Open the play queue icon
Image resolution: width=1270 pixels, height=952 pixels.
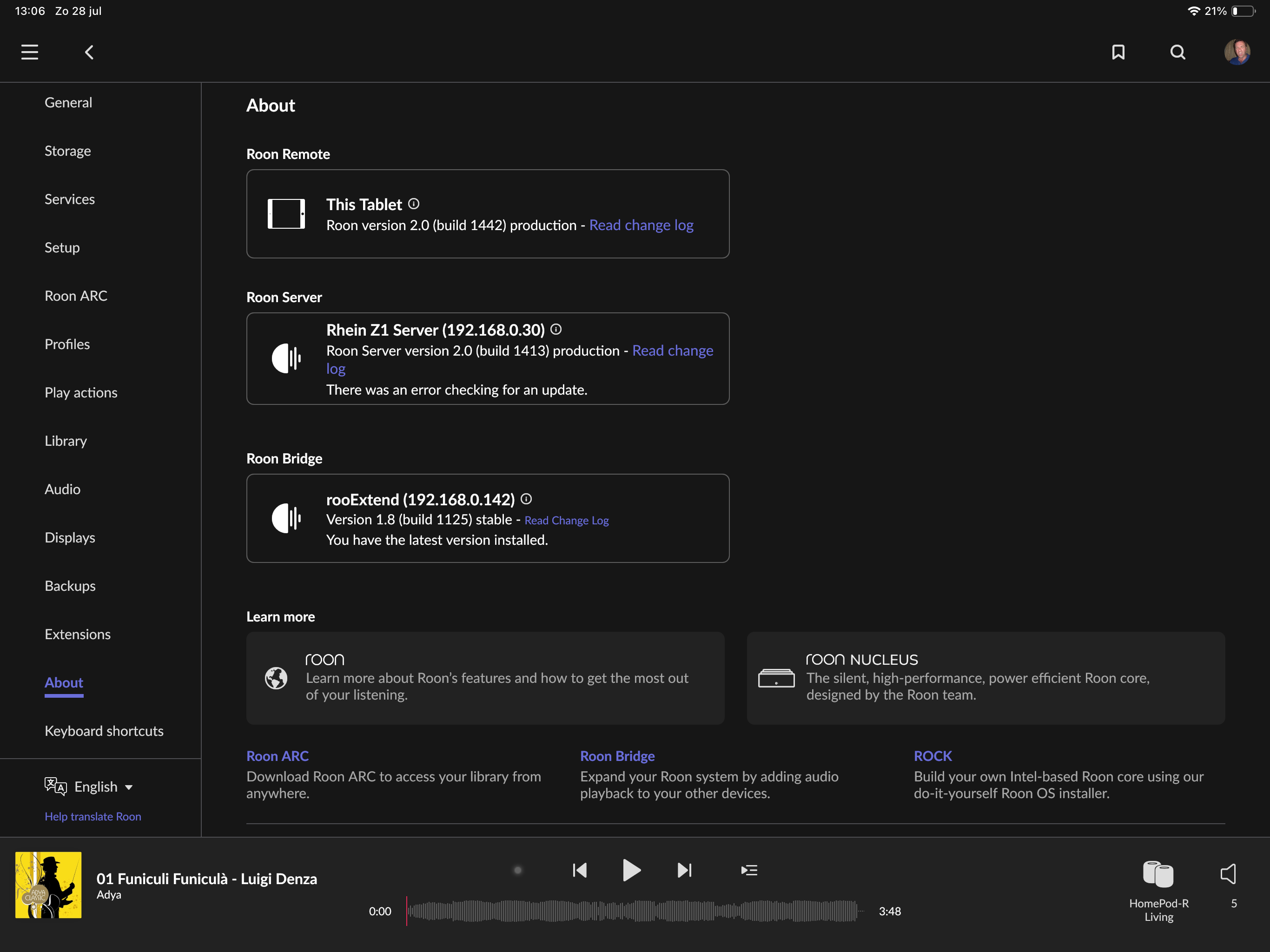point(749,870)
